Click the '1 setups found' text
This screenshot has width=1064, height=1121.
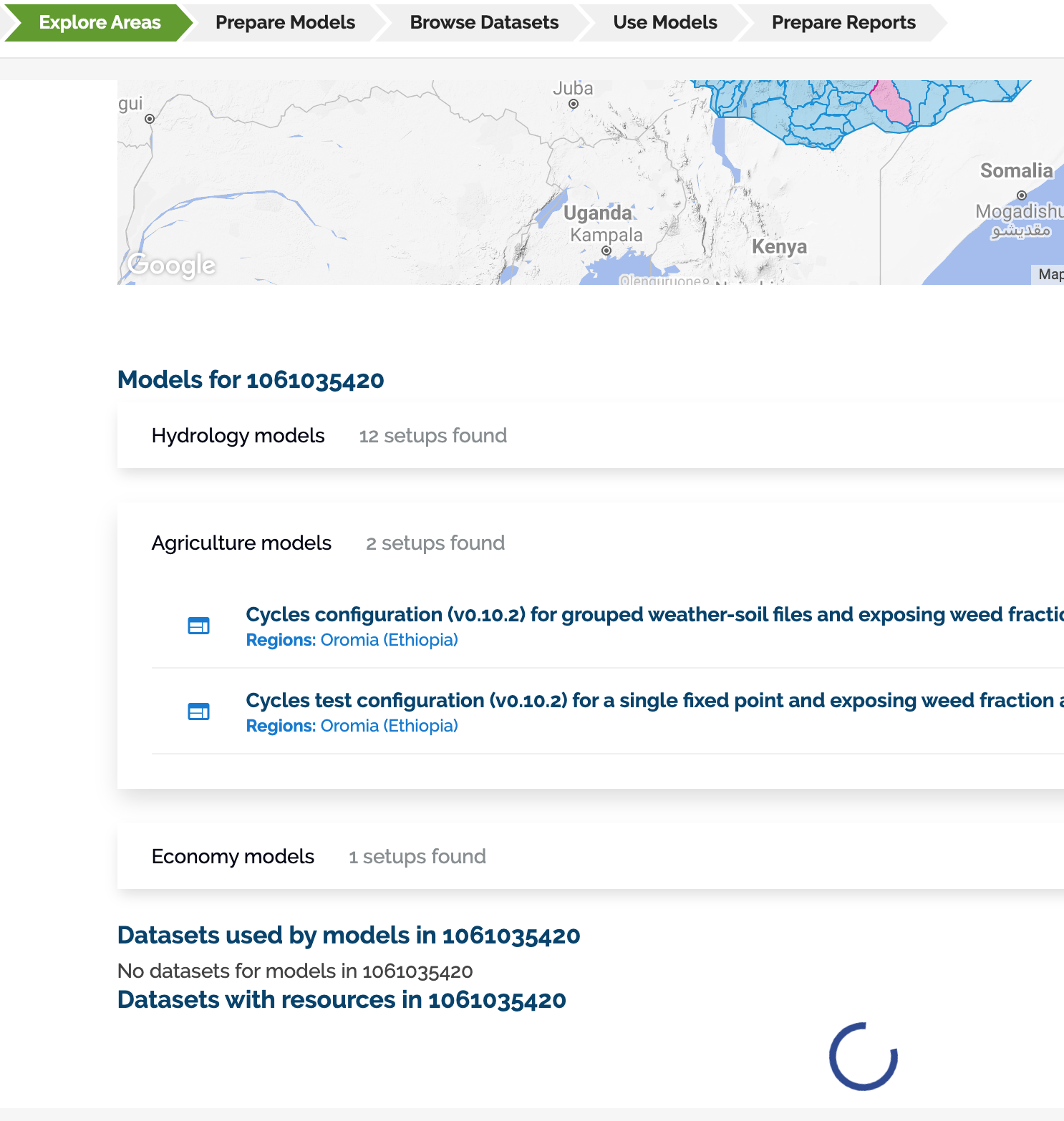point(417,857)
